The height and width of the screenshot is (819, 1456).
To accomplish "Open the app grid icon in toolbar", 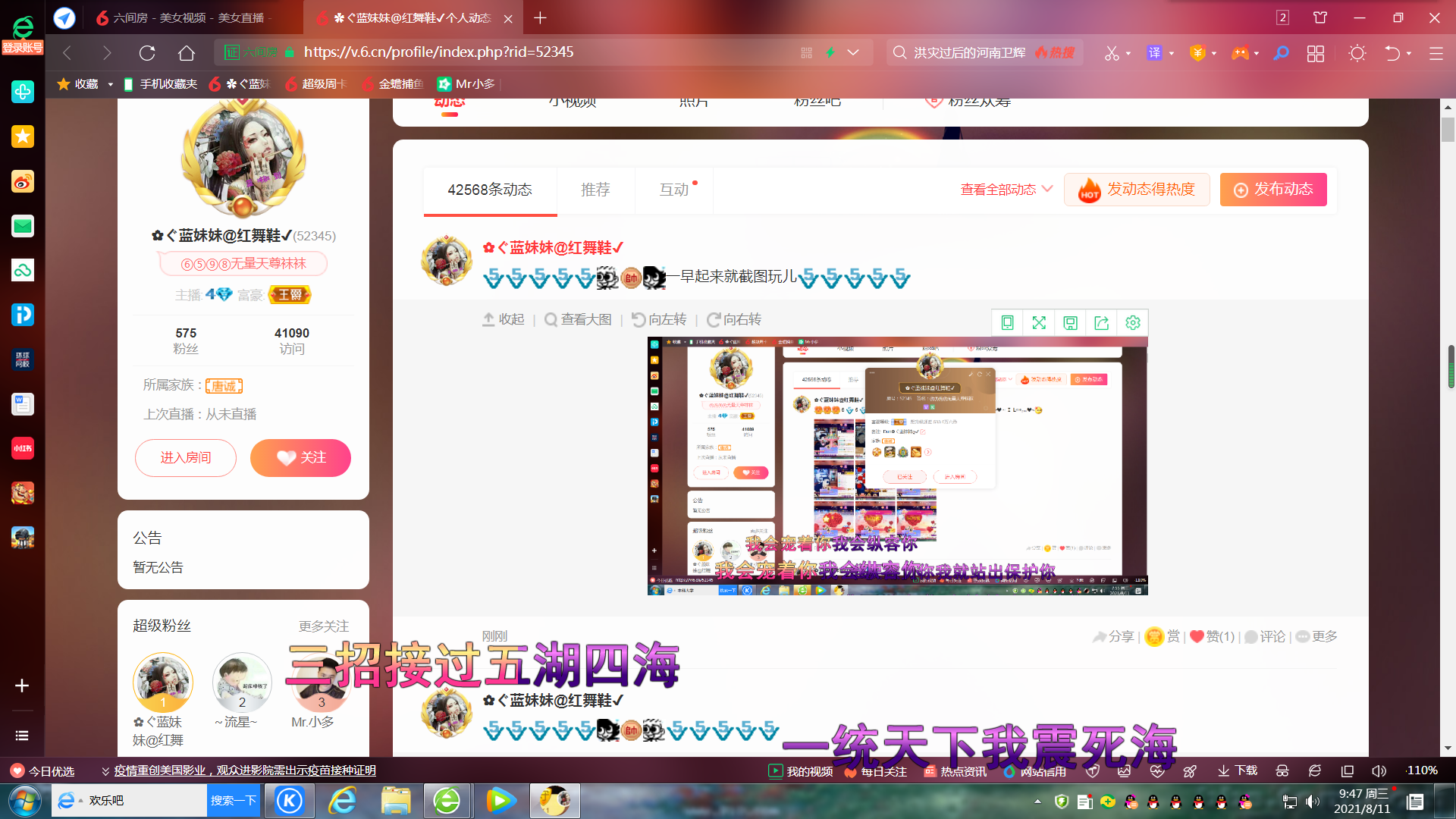I will coord(1316,53).
